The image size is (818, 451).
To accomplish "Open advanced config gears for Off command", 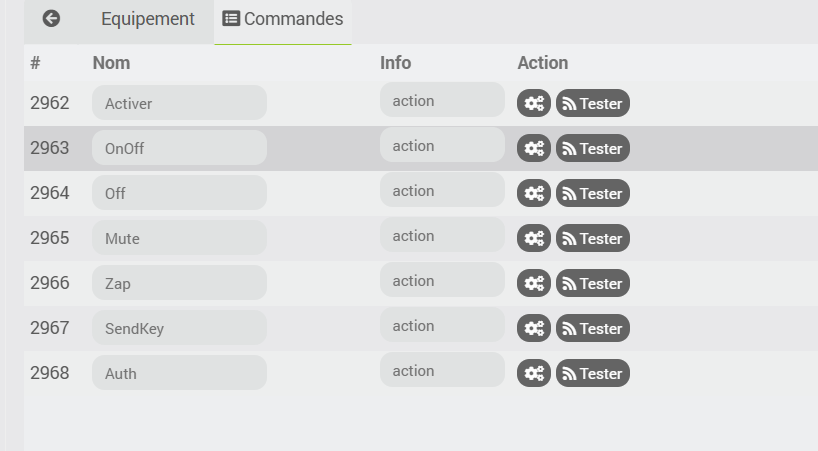I will click(x=534, y=193).
